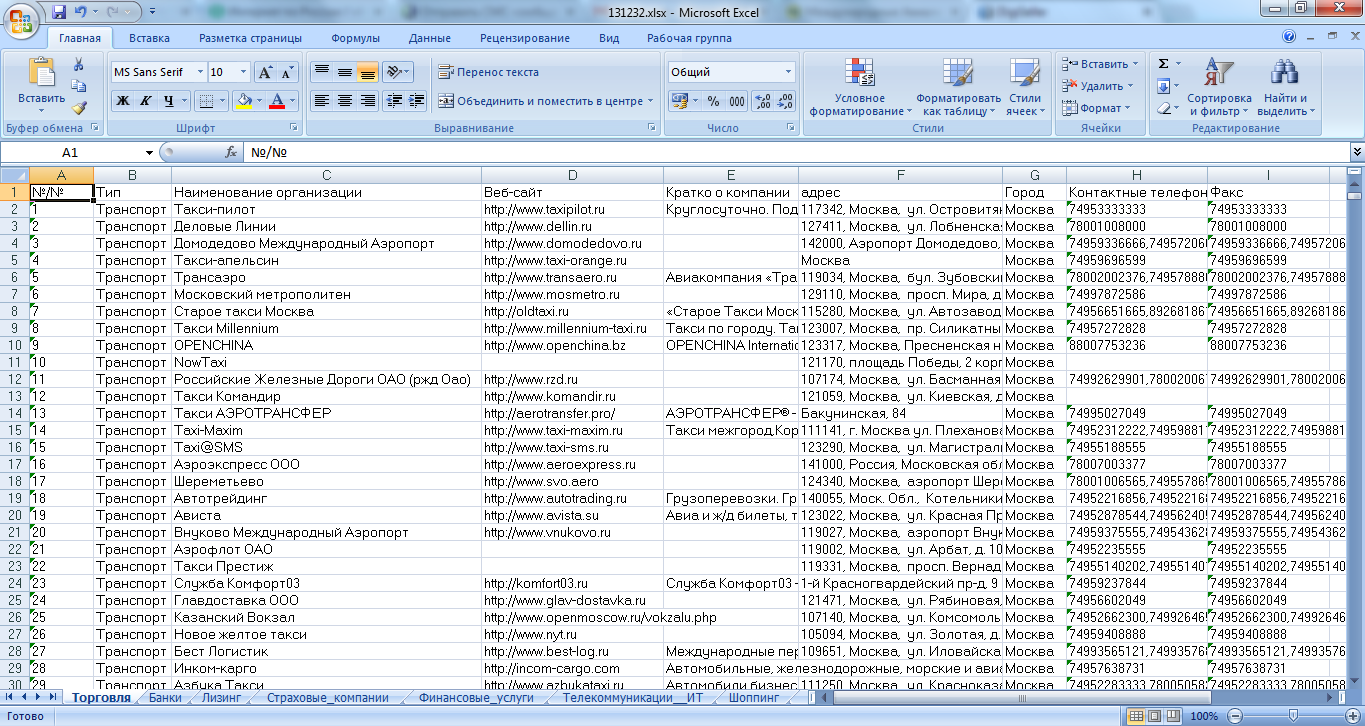Cut the selection with scissors icon
Screen dimensions: 1365x726
[79, 64]
